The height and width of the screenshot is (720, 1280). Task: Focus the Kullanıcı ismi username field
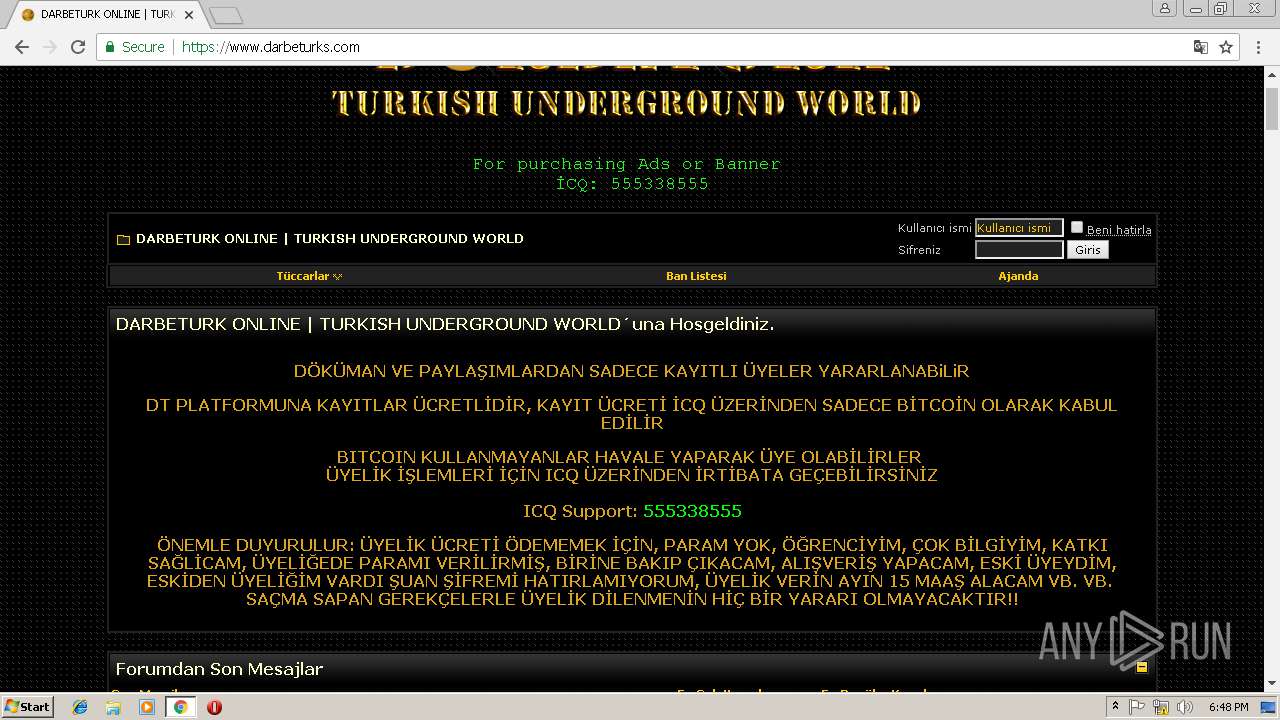click(1019, 228)
